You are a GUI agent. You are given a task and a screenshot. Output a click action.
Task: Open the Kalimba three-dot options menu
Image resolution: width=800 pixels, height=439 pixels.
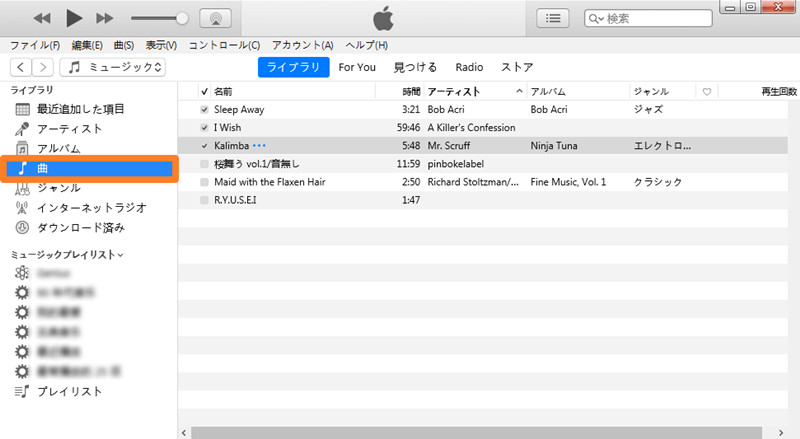(259, 146)
